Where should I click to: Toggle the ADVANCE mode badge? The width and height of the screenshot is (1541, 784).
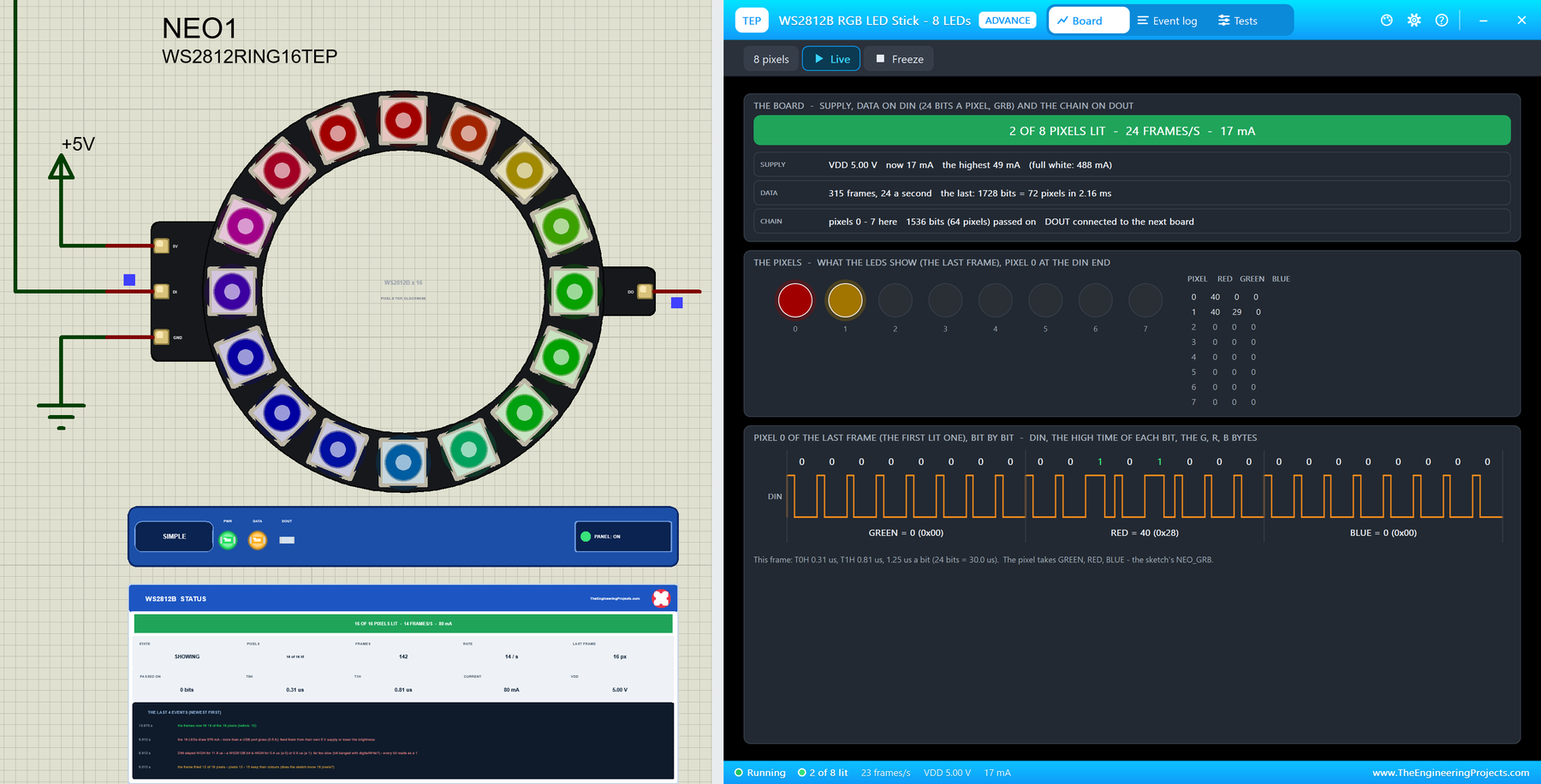(x=1008, y=21)
